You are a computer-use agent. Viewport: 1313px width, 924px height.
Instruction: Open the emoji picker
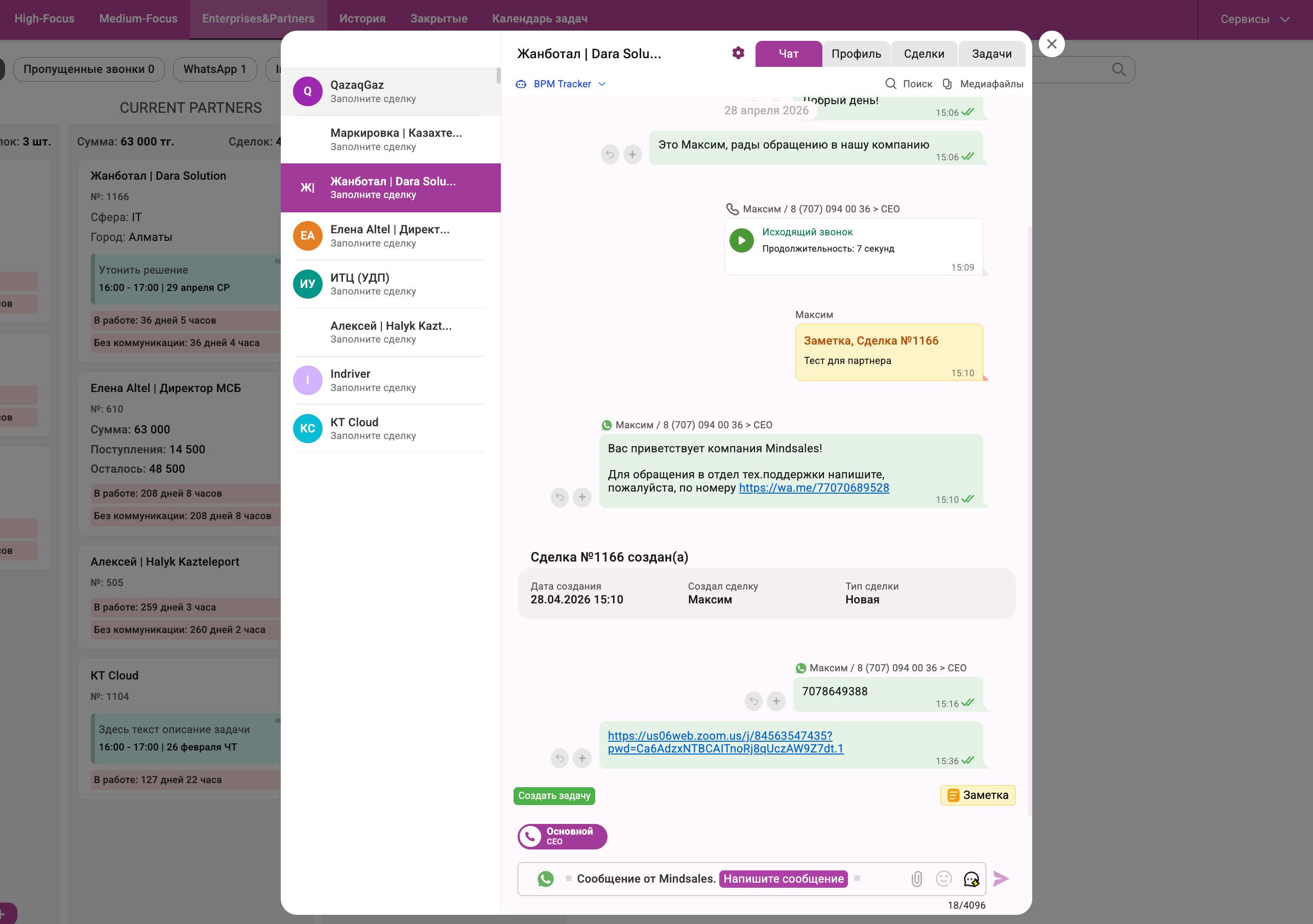click(x=943, y=879)
